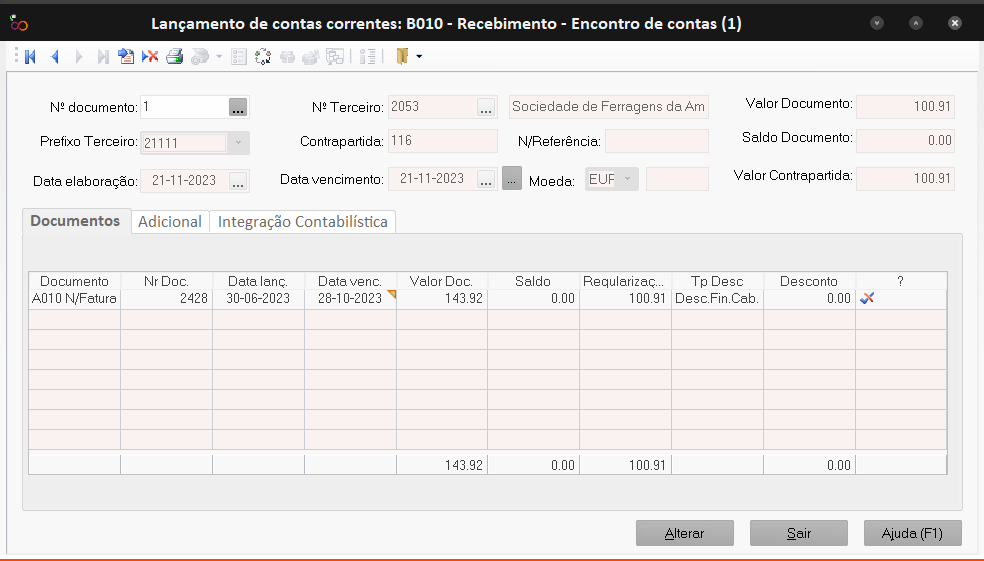Select the Desc.Fin.Cab. cell
This screenshot has height=561, width=984.
pyautogui.click(x=717, y=299)
